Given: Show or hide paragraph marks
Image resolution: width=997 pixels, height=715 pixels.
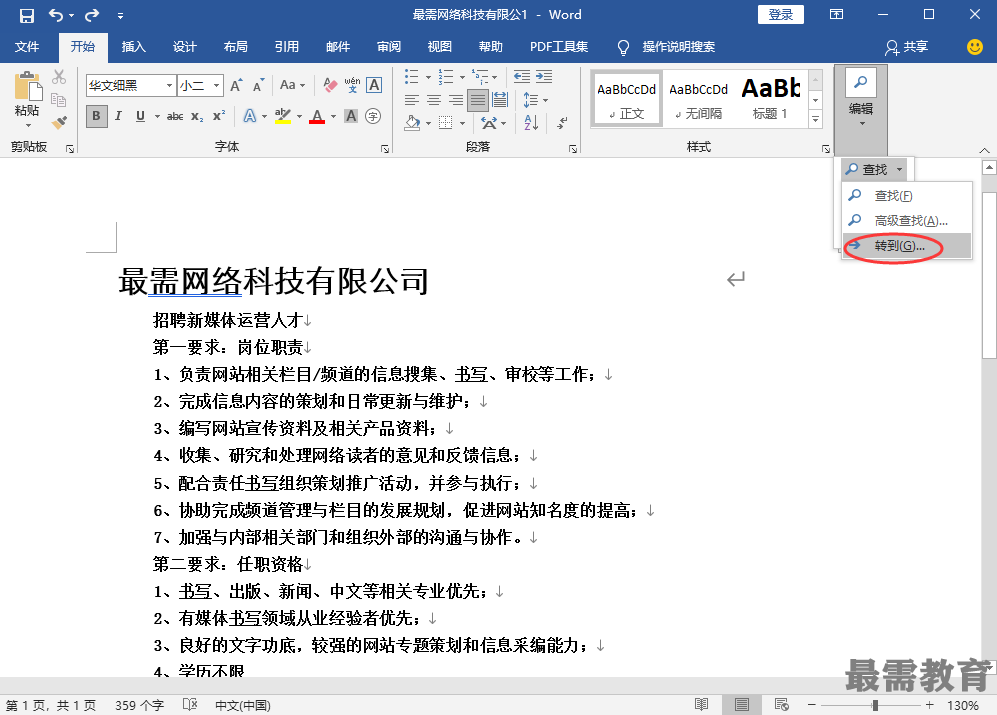Looking at the screenshot, I should point(562,123).
